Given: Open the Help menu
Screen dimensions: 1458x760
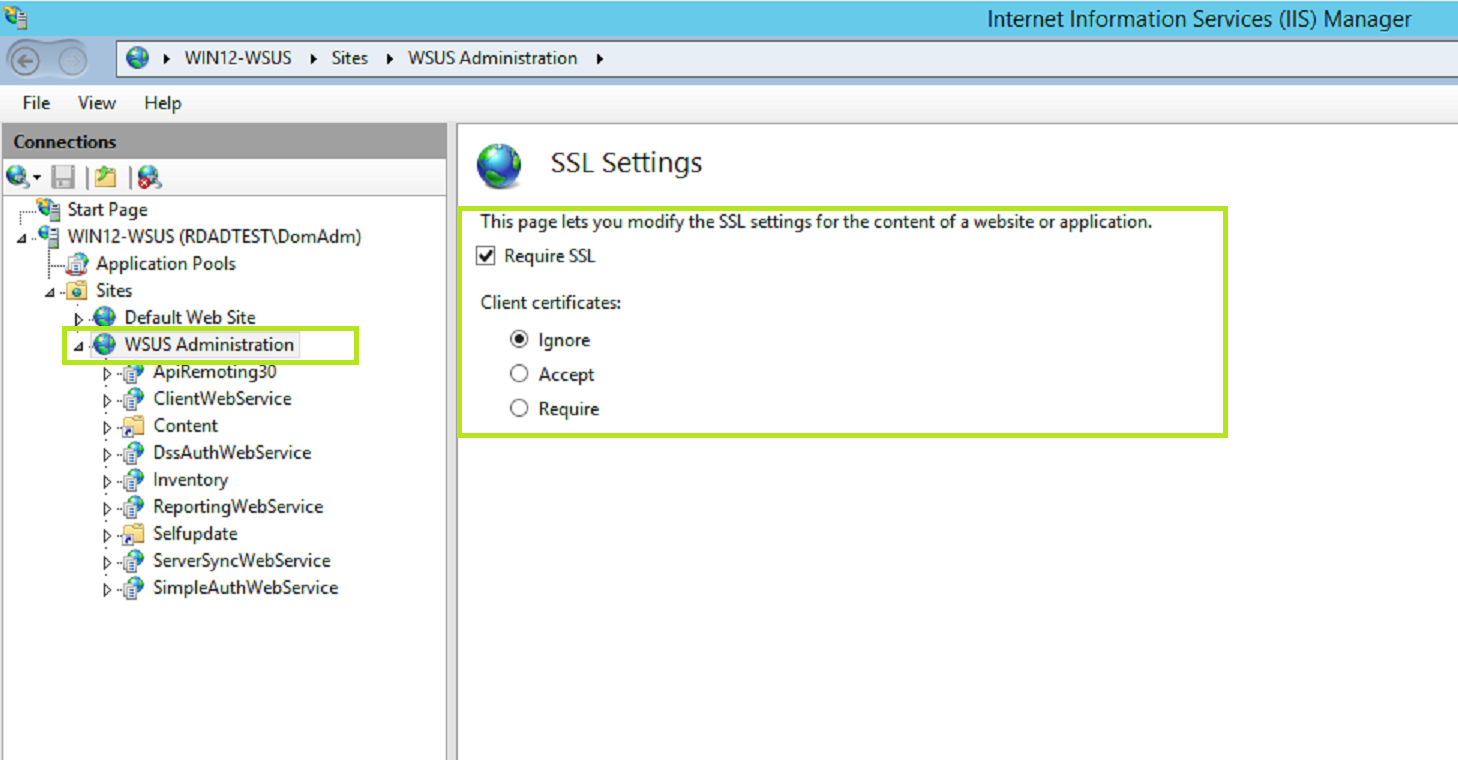Looking at the screenshot, I should pyautogui.click(x=163, y=103).
